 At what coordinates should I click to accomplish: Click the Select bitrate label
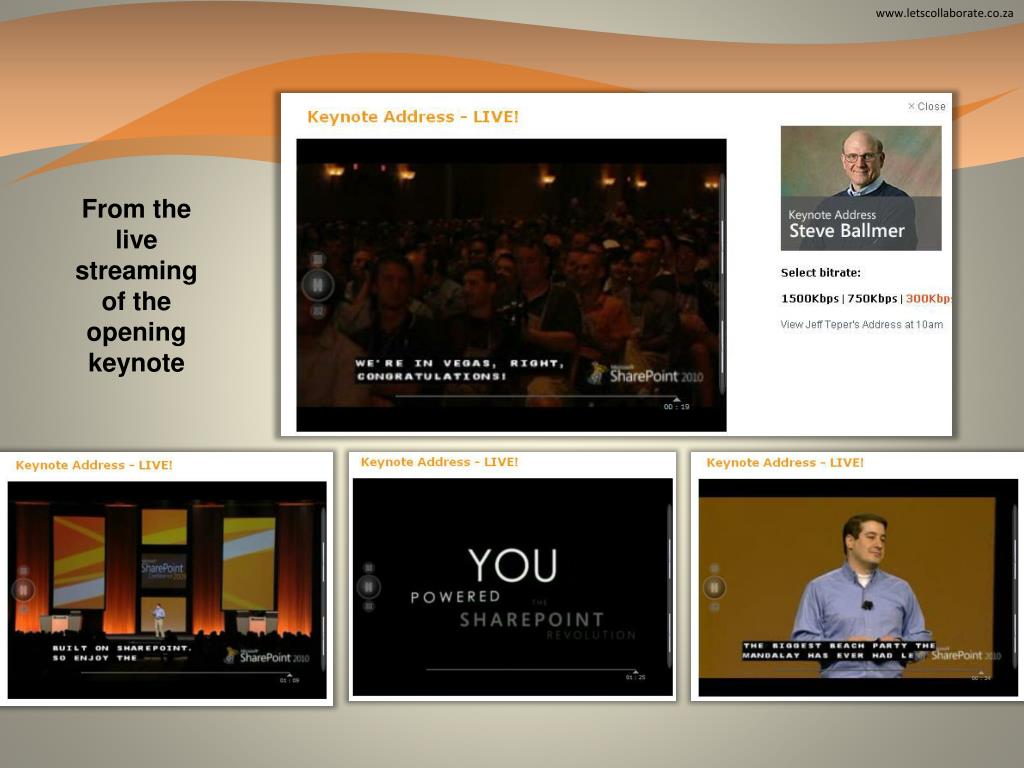[x=820, y=273]
